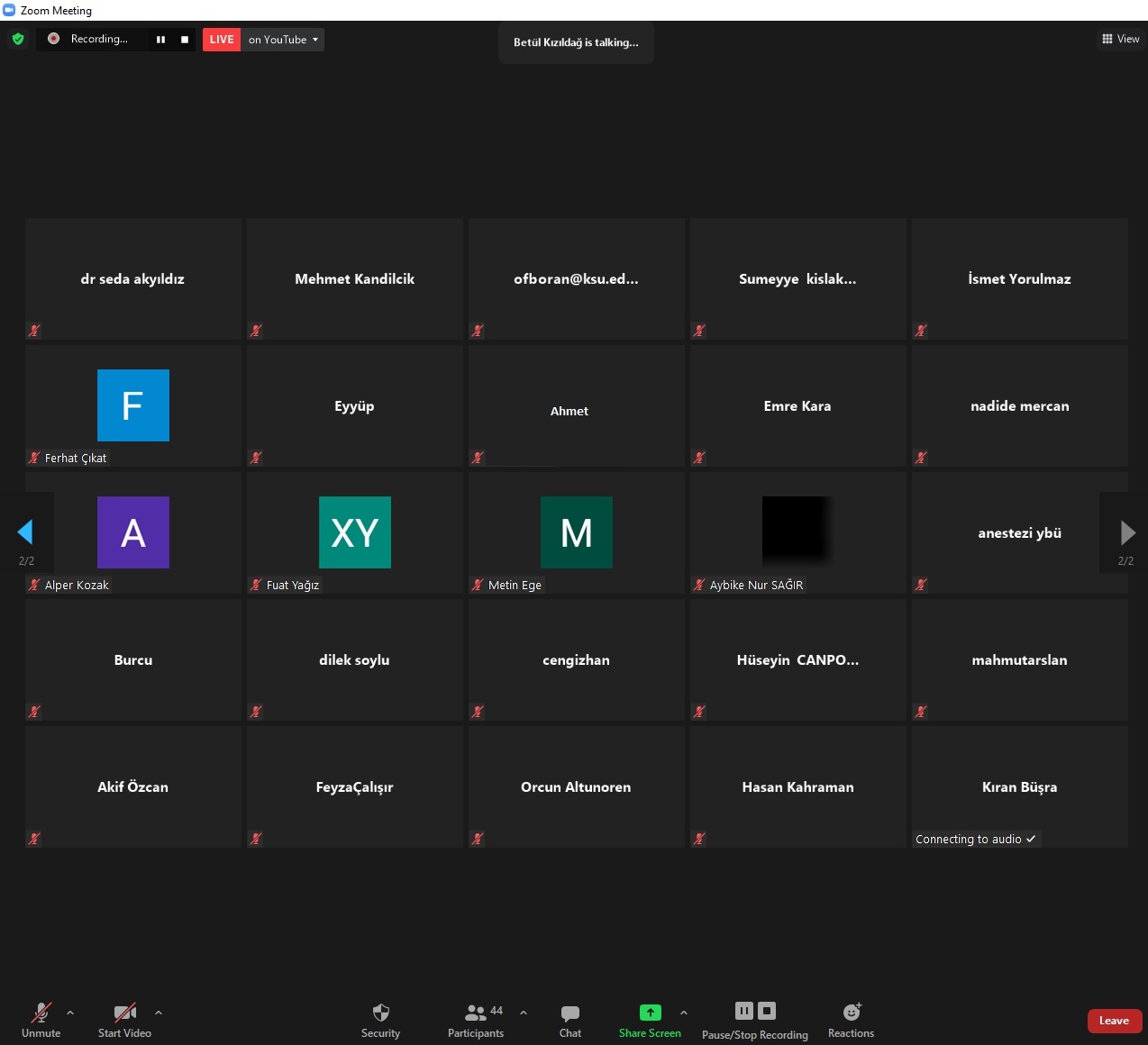Open the Security shield menu
This screenshot has height=1045, width=1148.
coord(380,1019)
